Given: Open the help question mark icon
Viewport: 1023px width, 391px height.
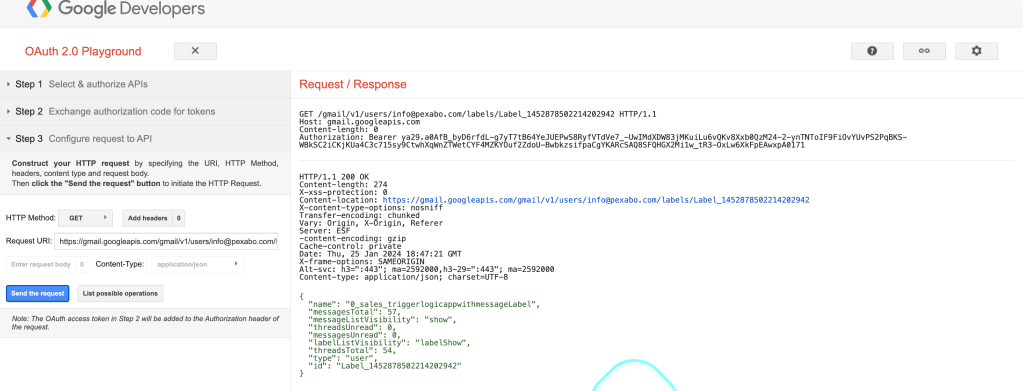Looking at the screenshot, I should [x=872, y=51].
